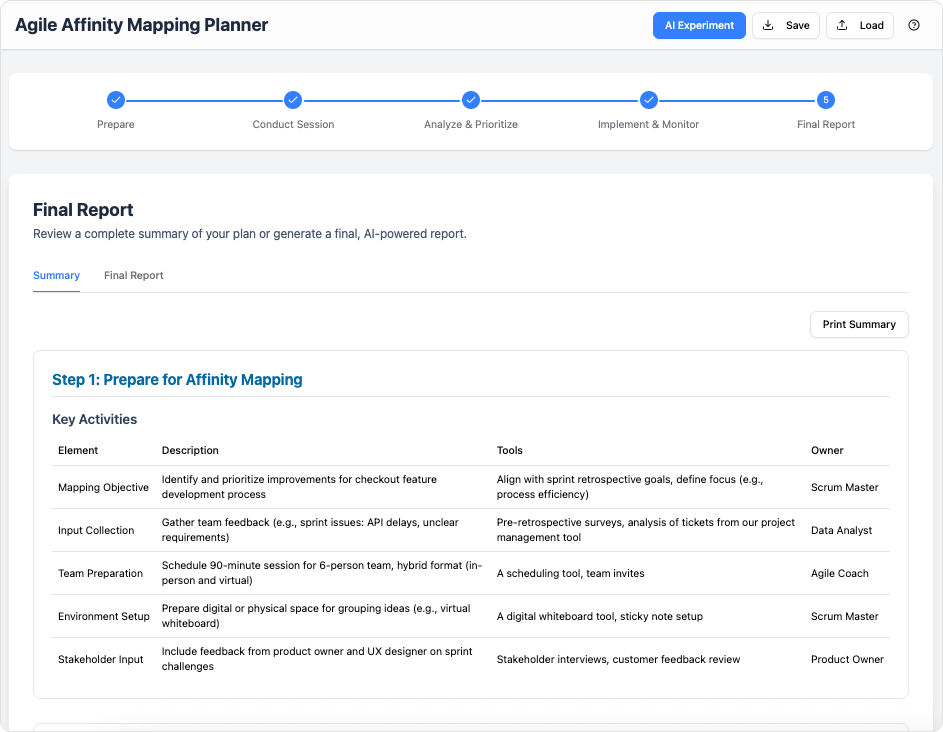Click the Key Activities subheading
Viewport: 943px width, 732px height.
(94, 419)
